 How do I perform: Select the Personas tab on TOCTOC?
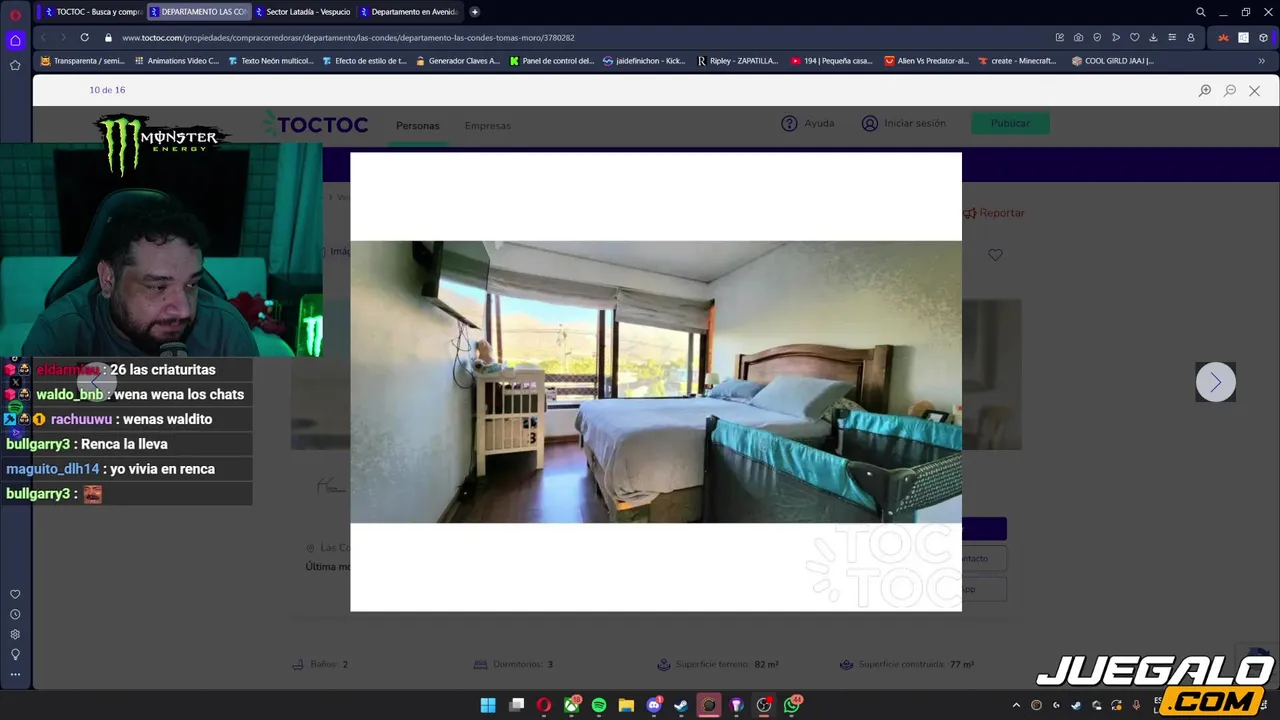pyautogui.click(x=417, y=126)
